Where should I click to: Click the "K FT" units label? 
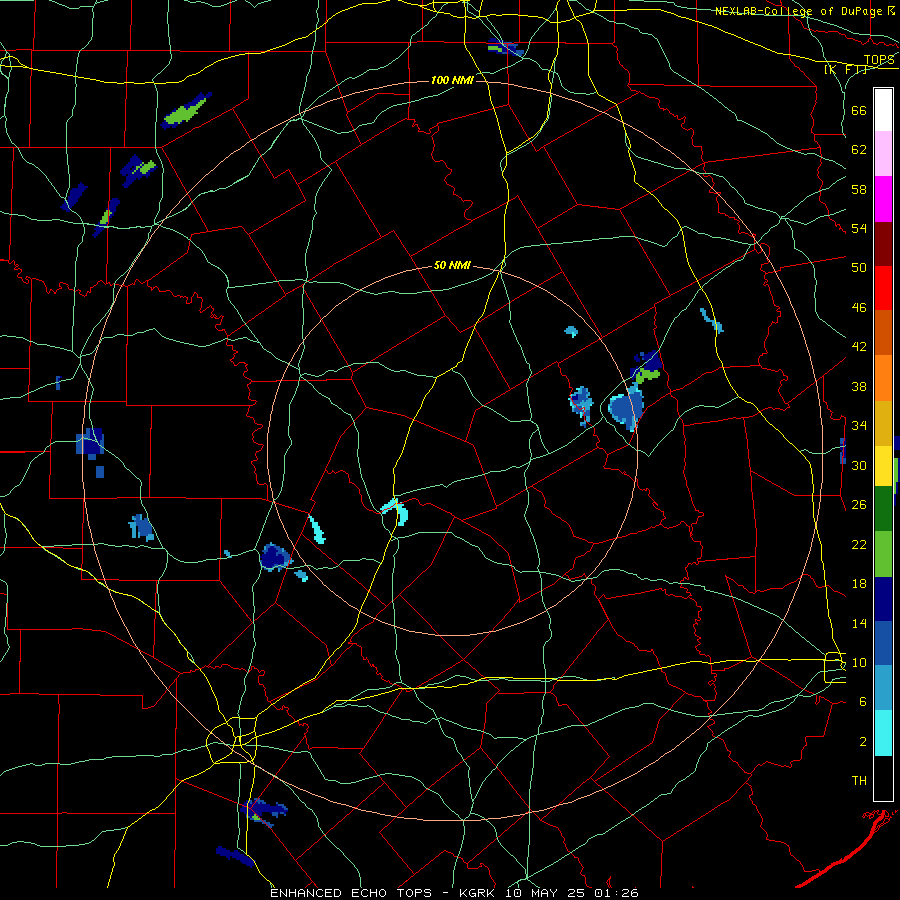click(x=845, y=70)
